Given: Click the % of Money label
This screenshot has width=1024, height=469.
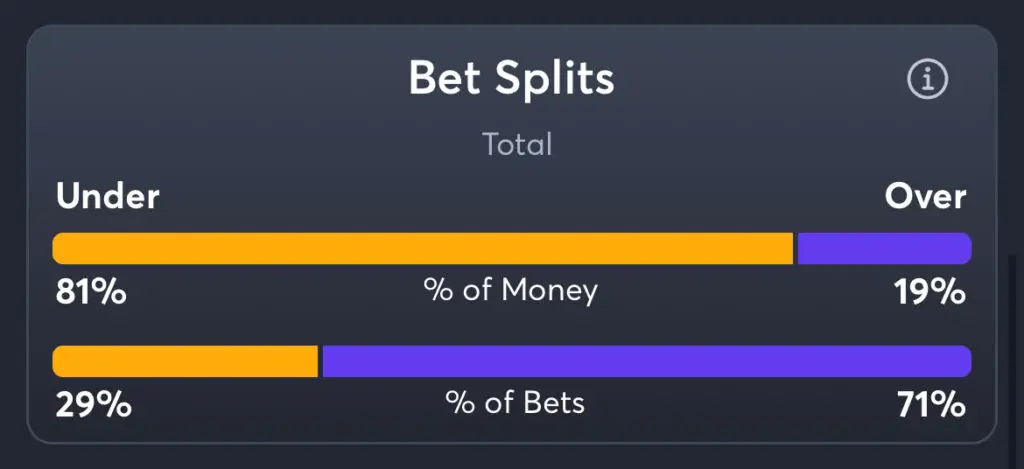Looking at the screenshot, I should [x=510, y=291].
